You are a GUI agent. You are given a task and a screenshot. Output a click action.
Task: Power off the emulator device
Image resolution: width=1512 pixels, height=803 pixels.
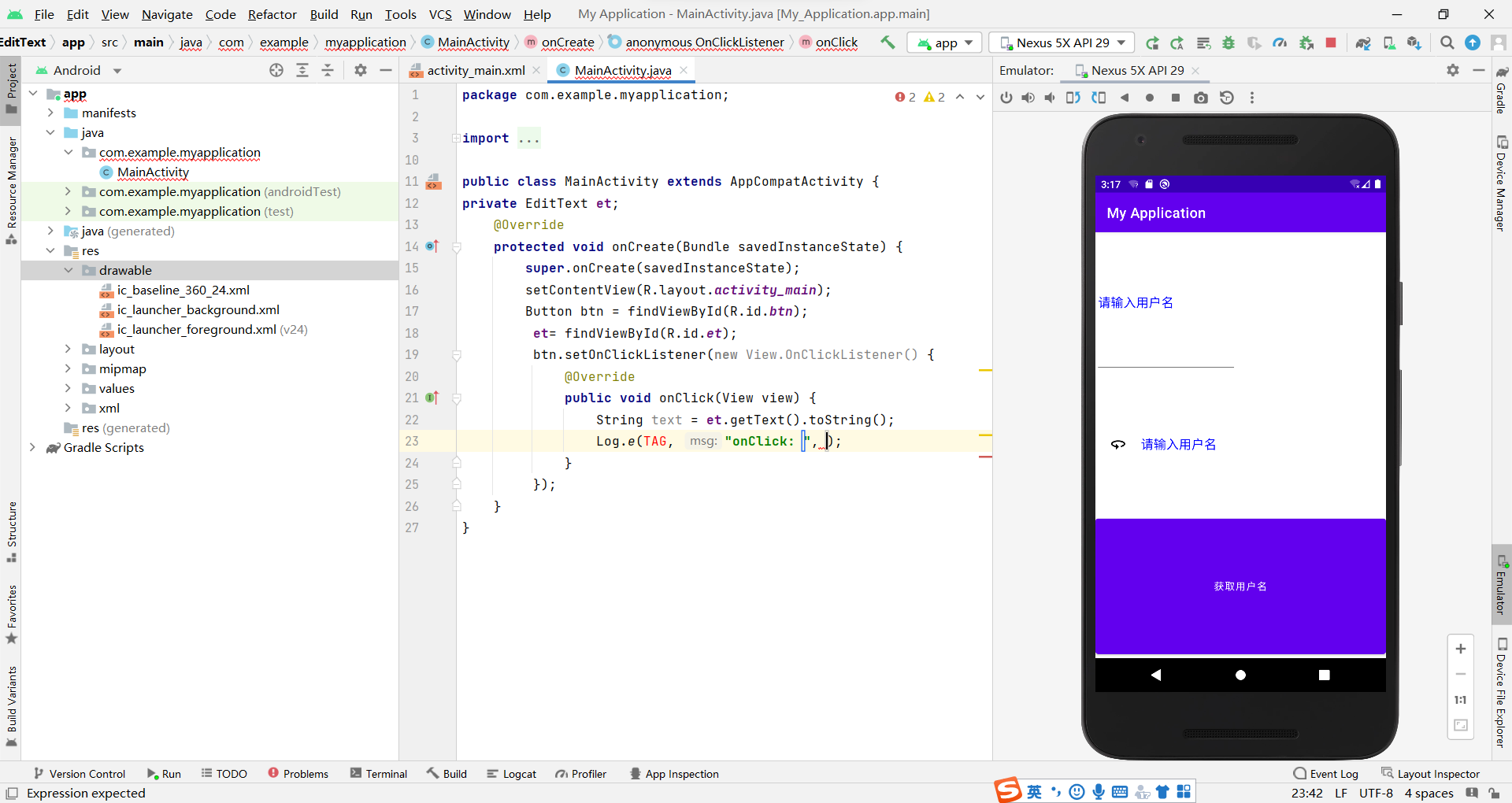pos(1006,98)
